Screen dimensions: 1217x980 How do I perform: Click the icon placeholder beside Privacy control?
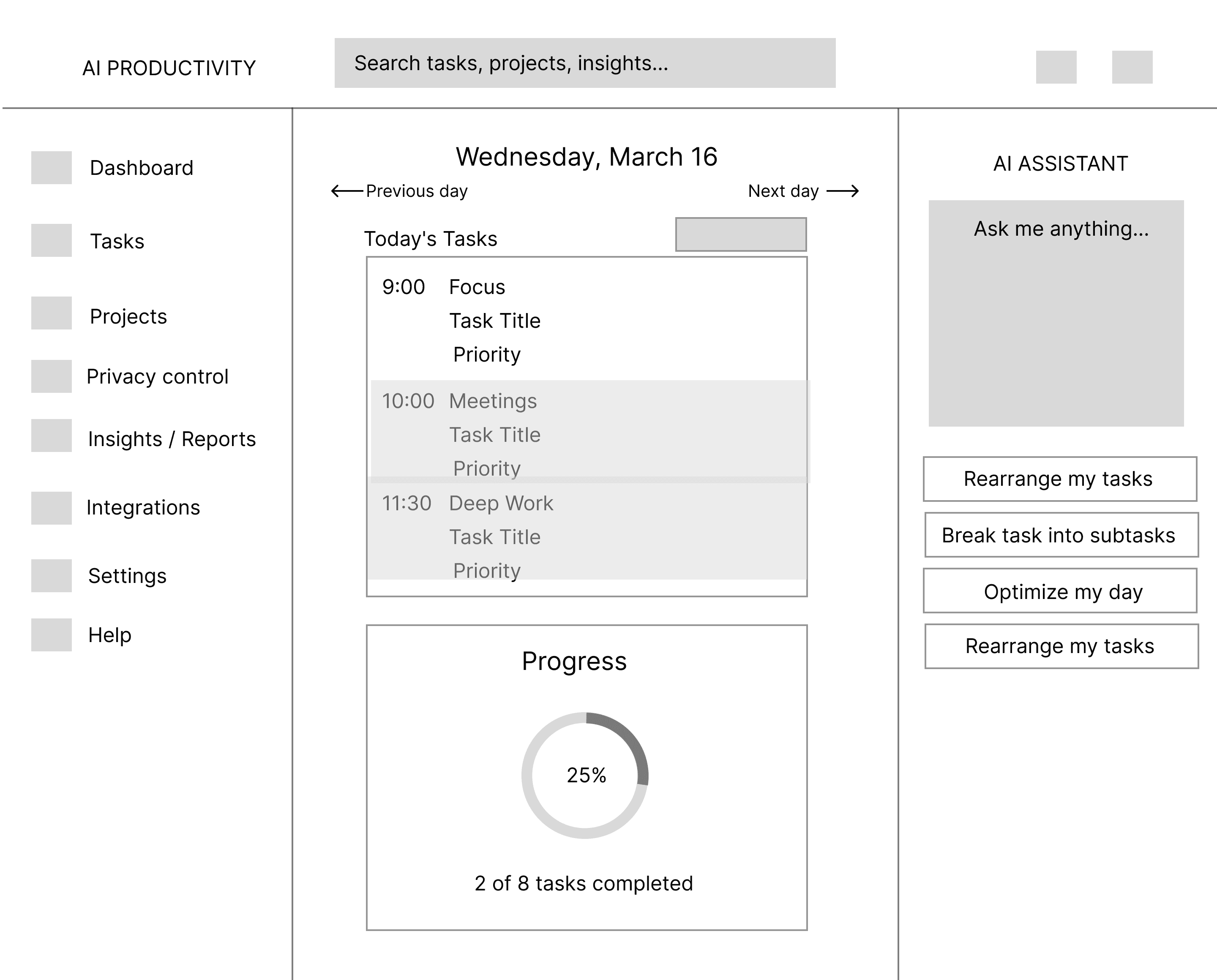click(x=52, y=376)
